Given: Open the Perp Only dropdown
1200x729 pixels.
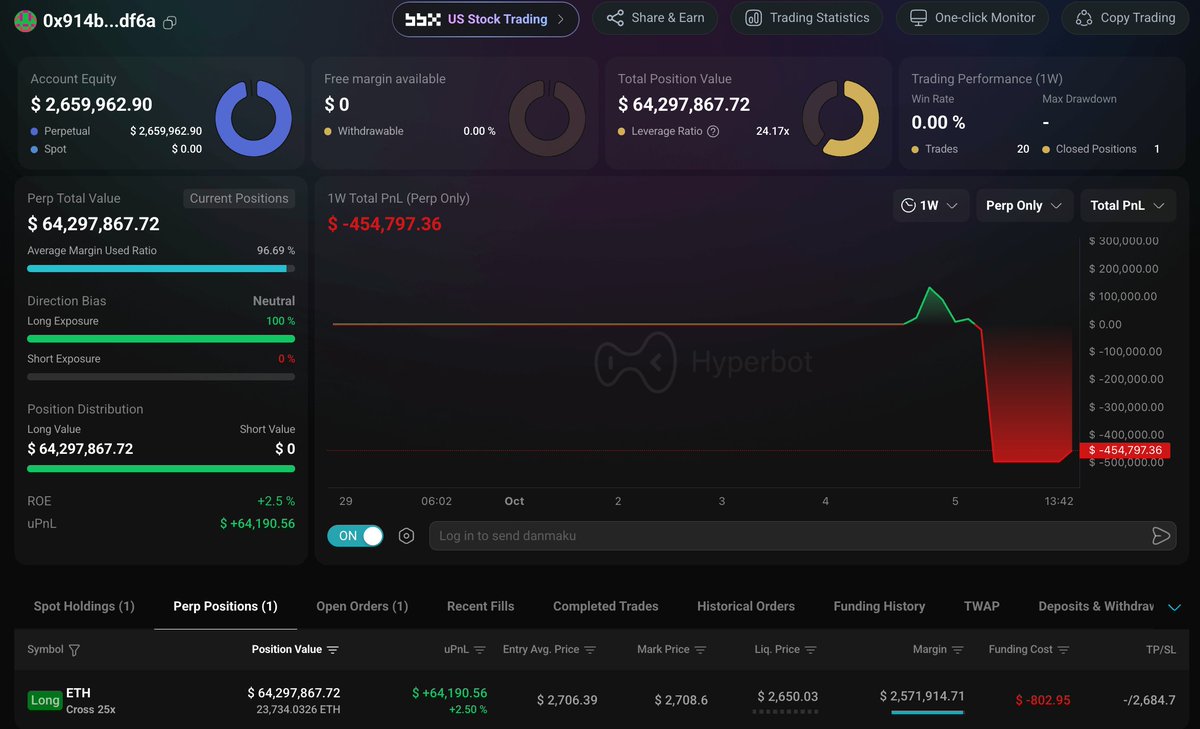Looking at the screenshot, I should [x=1024, y=206].
